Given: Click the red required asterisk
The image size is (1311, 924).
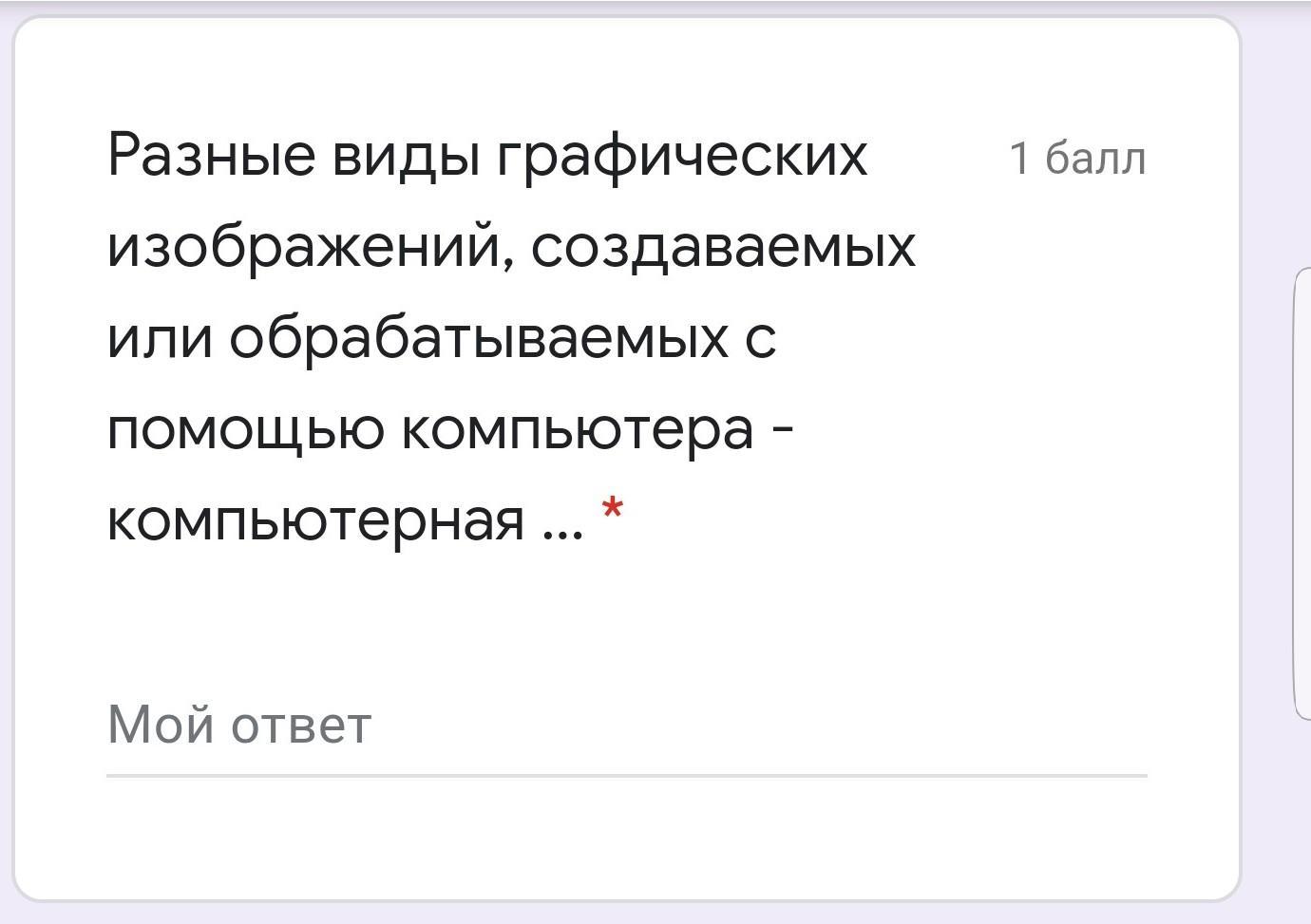Looking at the screenshot, I should point(613,510).
